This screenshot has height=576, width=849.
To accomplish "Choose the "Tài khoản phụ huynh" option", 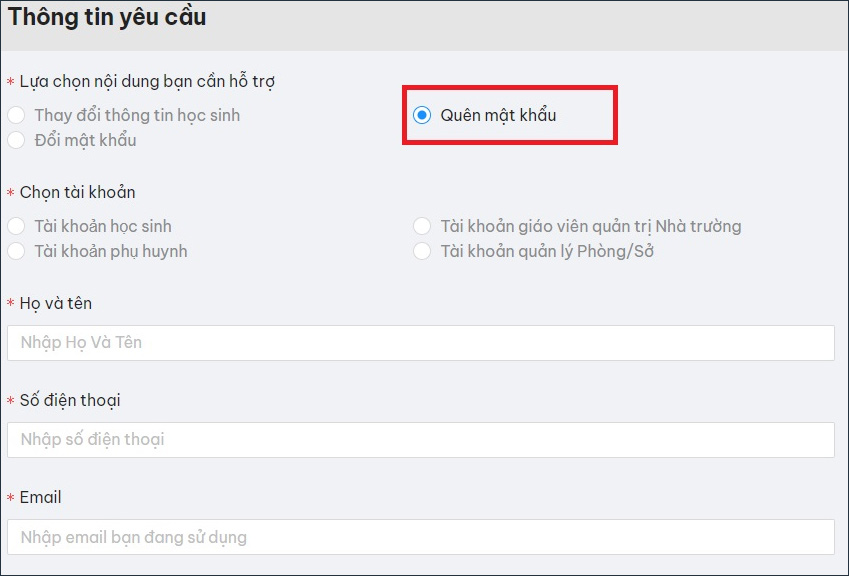I will click(16, 251).
